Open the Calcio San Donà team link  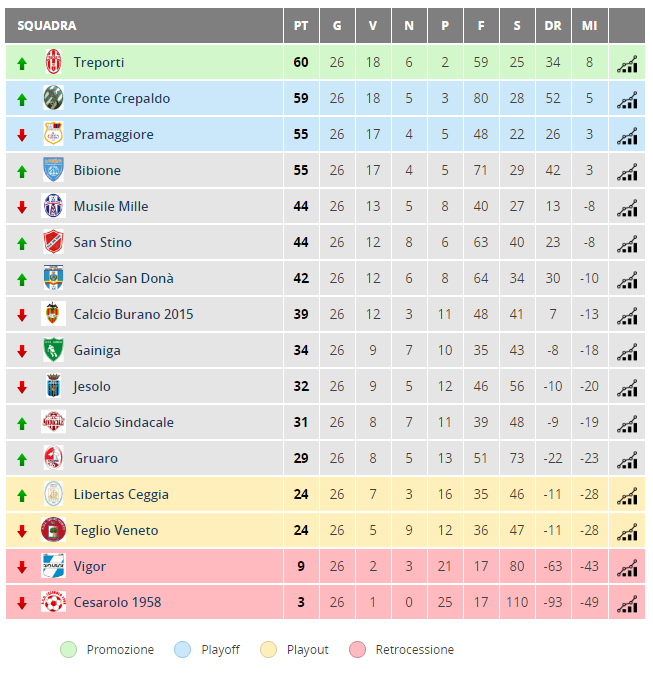(x=124, y=278)
